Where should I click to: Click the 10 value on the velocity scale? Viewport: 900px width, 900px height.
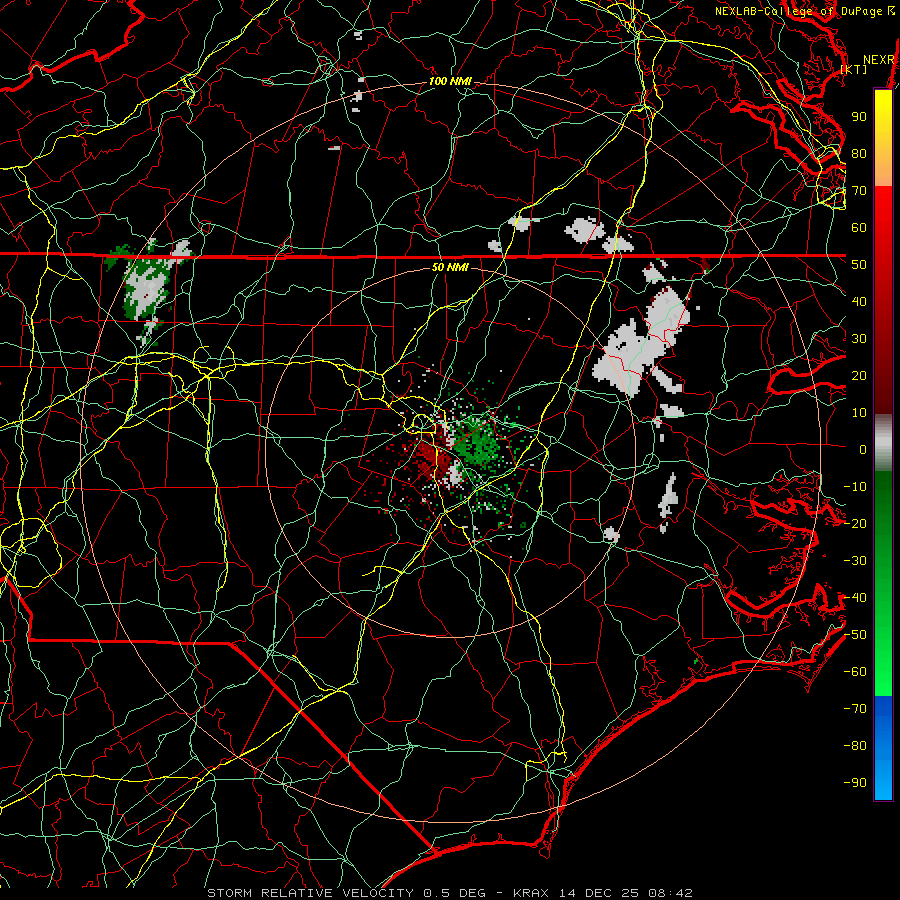point(859,413)
